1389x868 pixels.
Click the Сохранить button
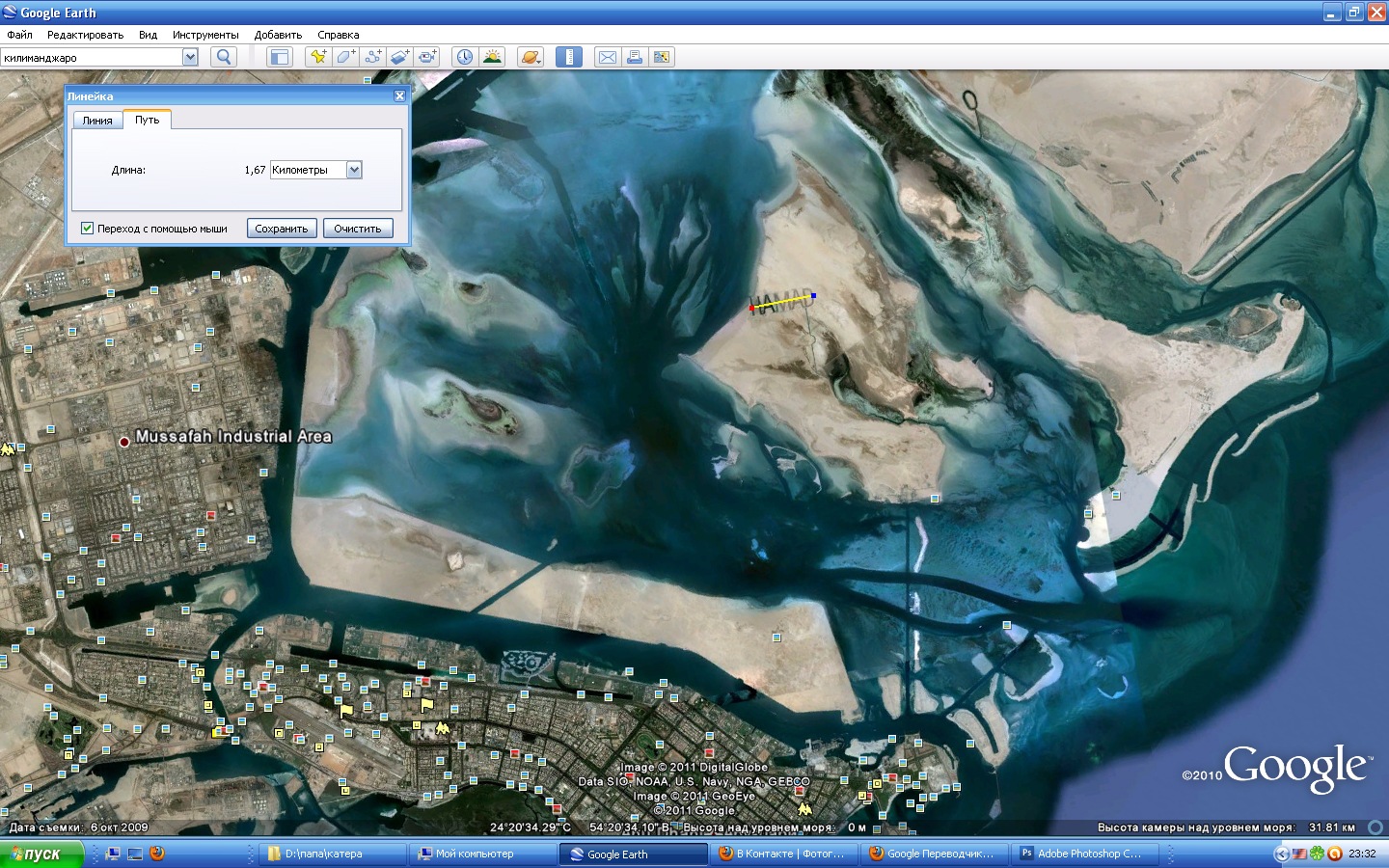[x=282, y=229]
